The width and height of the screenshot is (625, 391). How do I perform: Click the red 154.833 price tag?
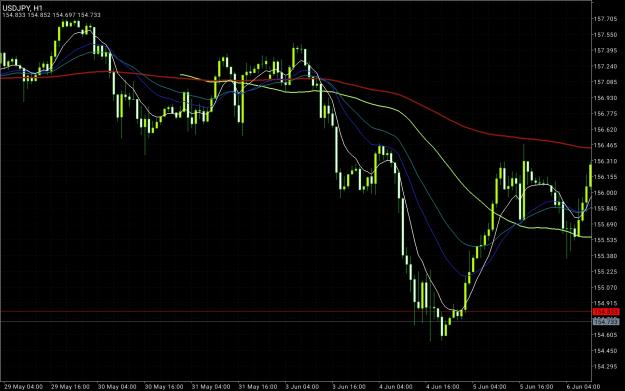click(606, 312)
